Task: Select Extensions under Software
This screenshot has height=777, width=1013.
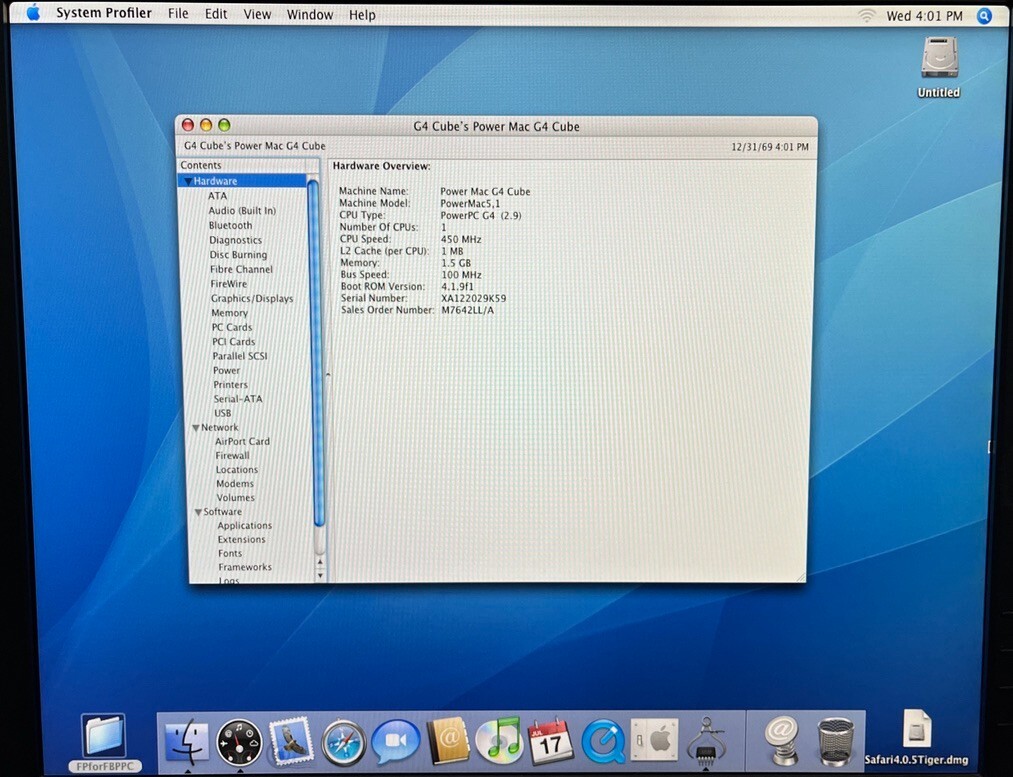Action: [242, 539]
